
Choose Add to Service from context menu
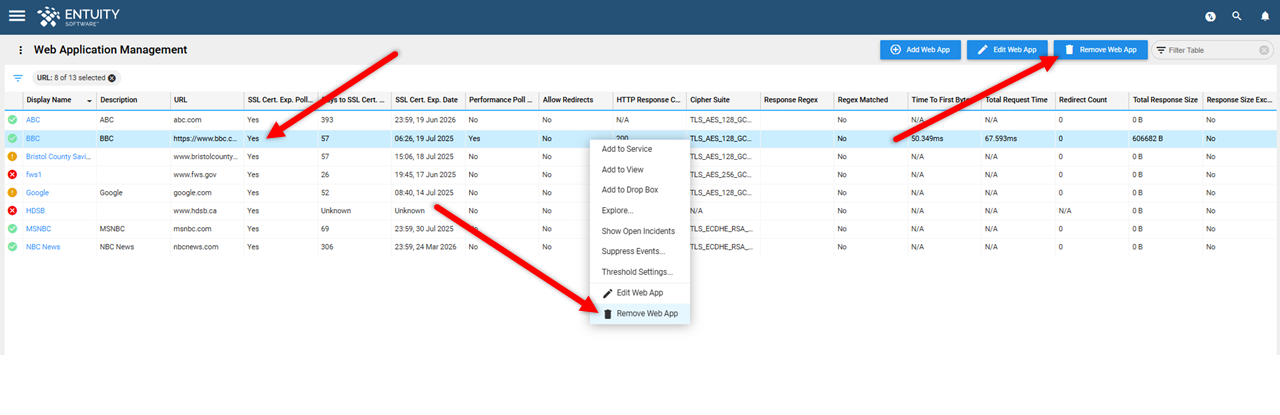(x=640, y=149)
